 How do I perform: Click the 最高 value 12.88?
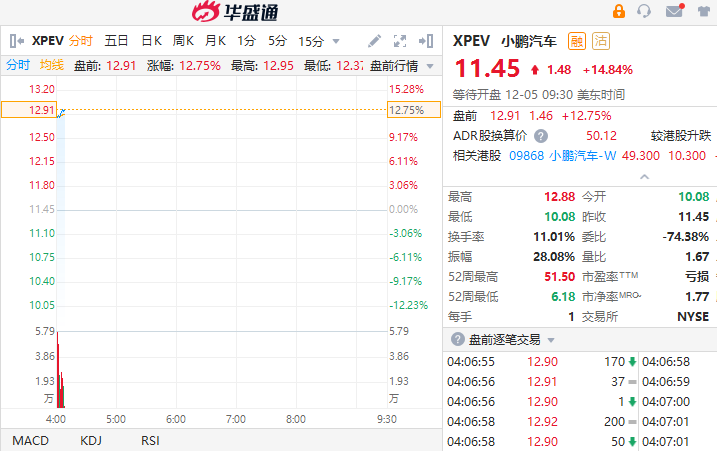pos(559,197)
